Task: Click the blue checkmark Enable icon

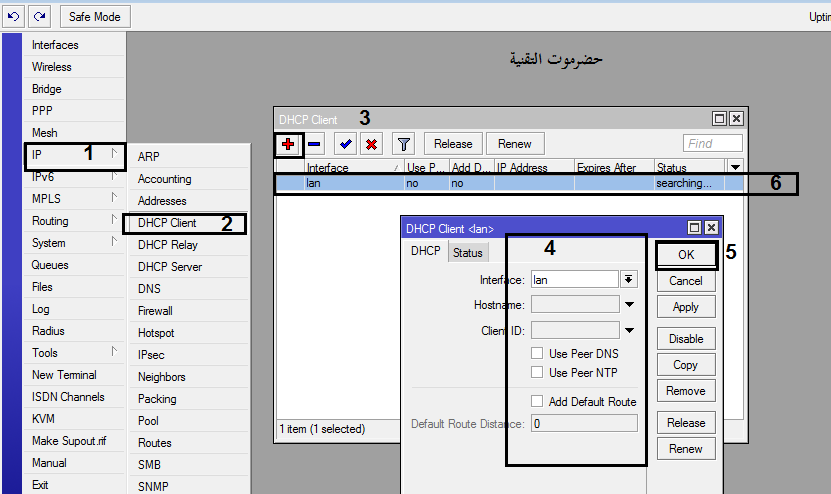Action: coord(345,144)
